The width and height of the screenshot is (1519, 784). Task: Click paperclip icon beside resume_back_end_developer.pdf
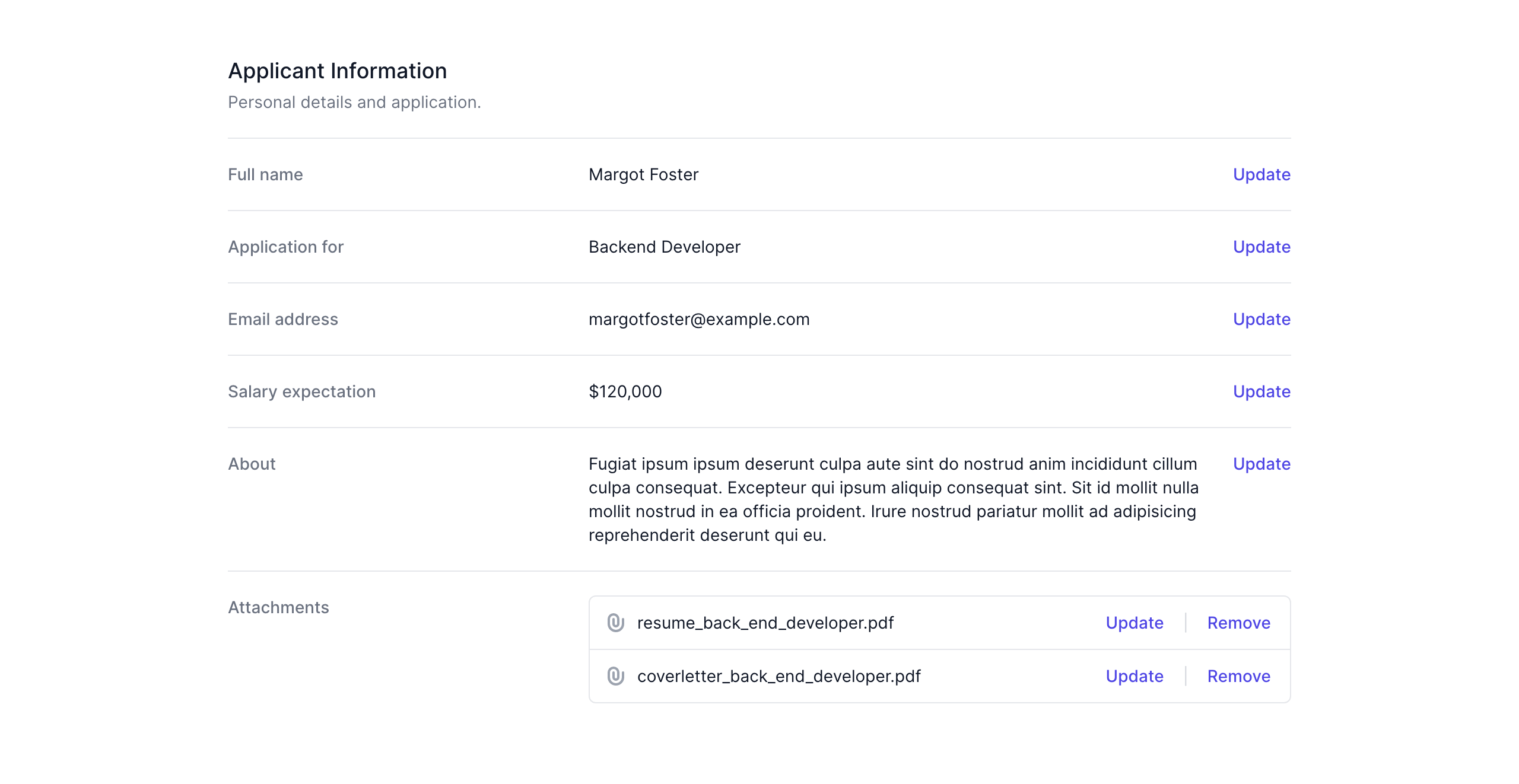click(615, 623)
